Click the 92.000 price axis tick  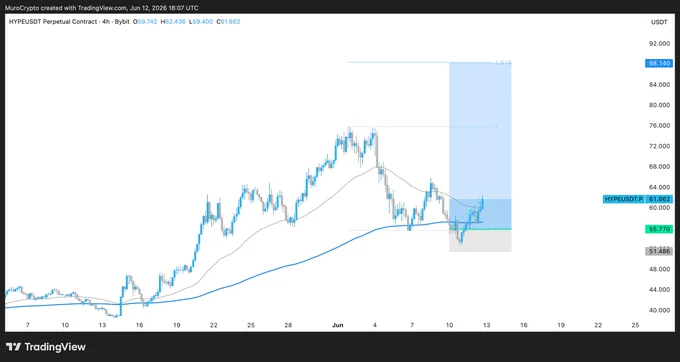659,43
